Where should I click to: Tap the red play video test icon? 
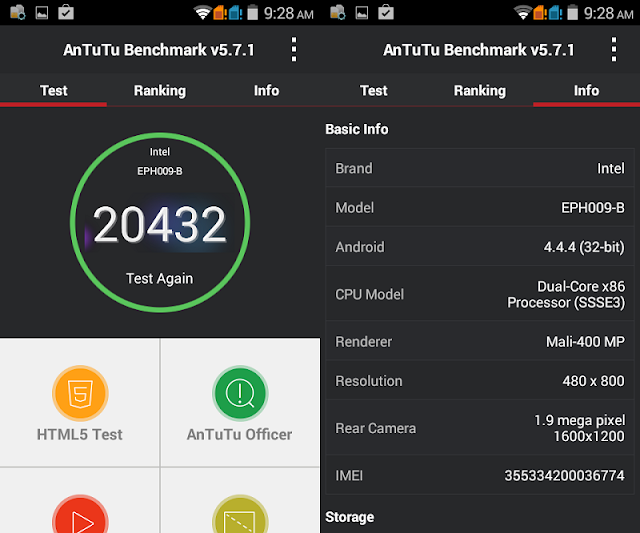(x=80, y=514)
